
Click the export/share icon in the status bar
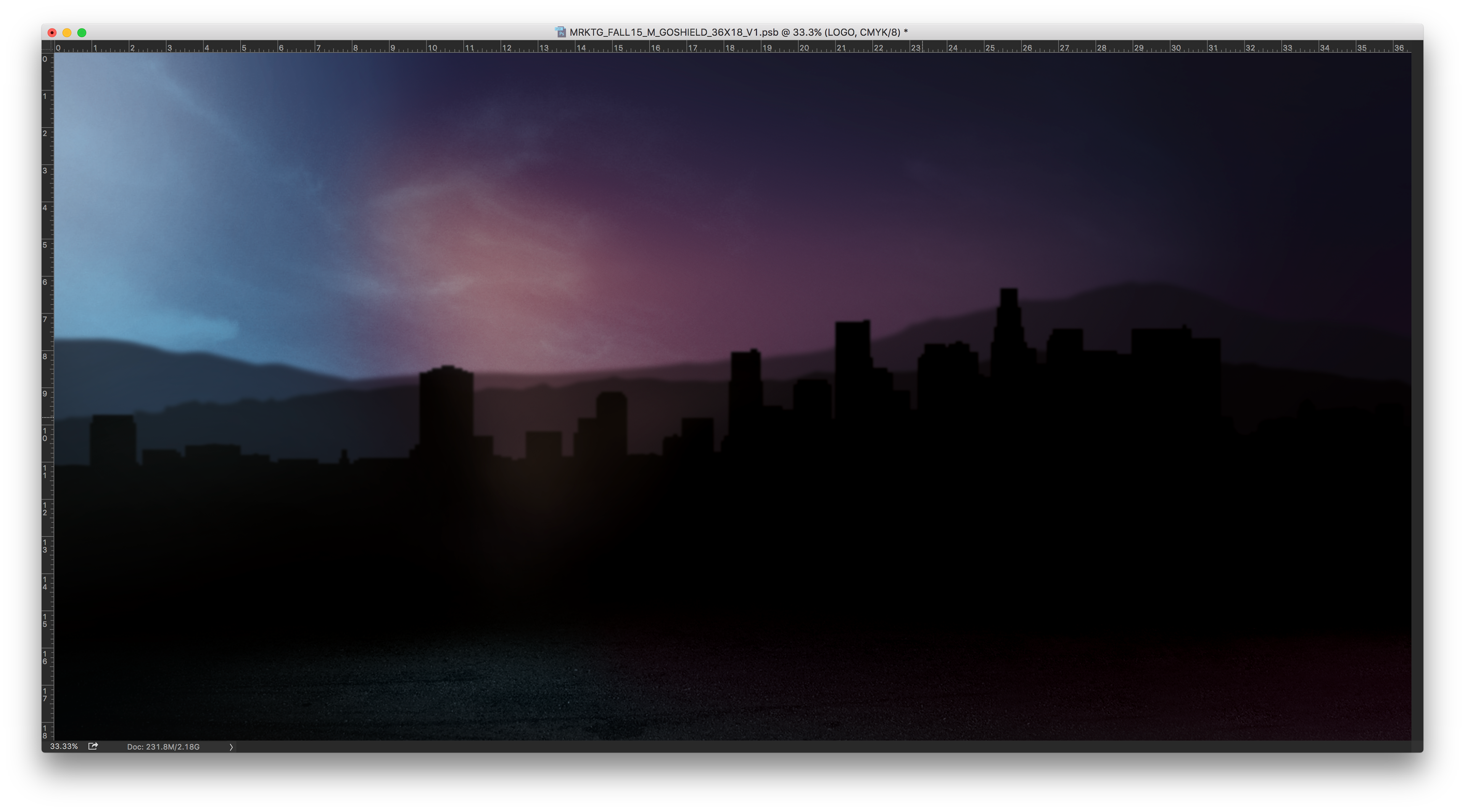coord(93,746)
